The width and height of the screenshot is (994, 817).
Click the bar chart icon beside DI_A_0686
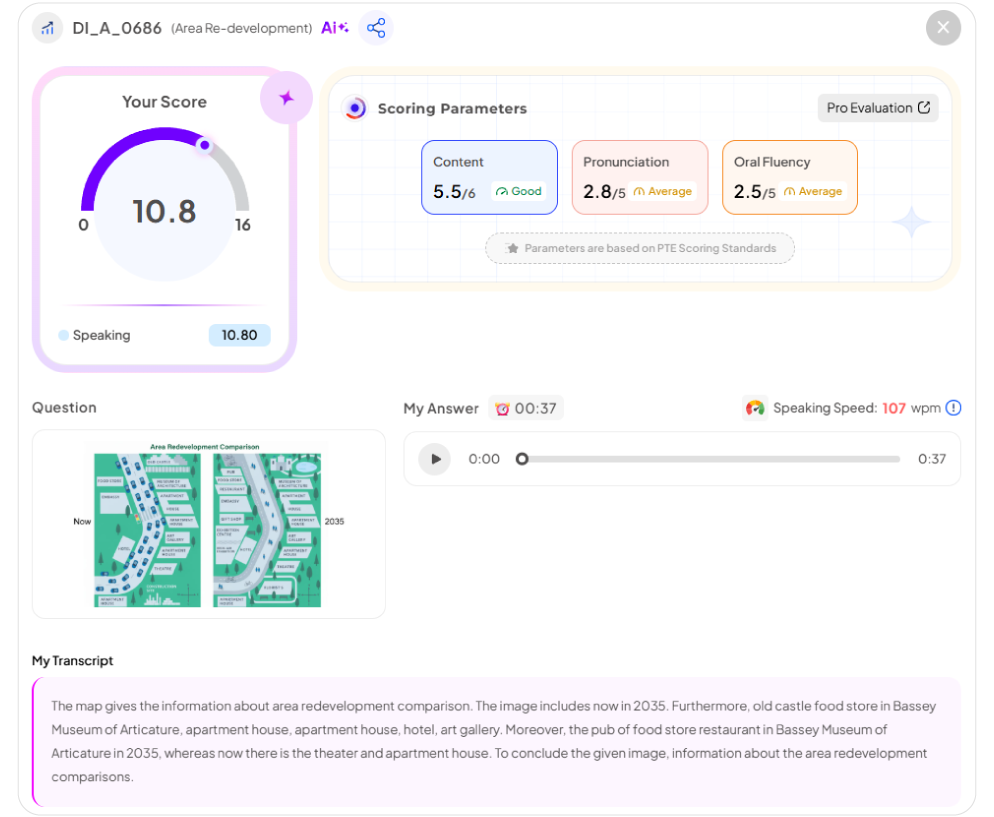tap(47, 28)
